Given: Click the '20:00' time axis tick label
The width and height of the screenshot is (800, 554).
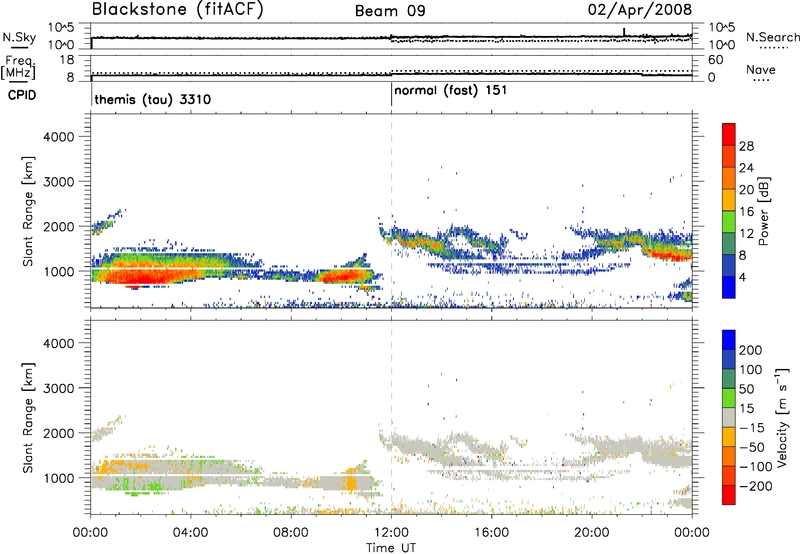Looking at the screenshot, I should (592, 533).
